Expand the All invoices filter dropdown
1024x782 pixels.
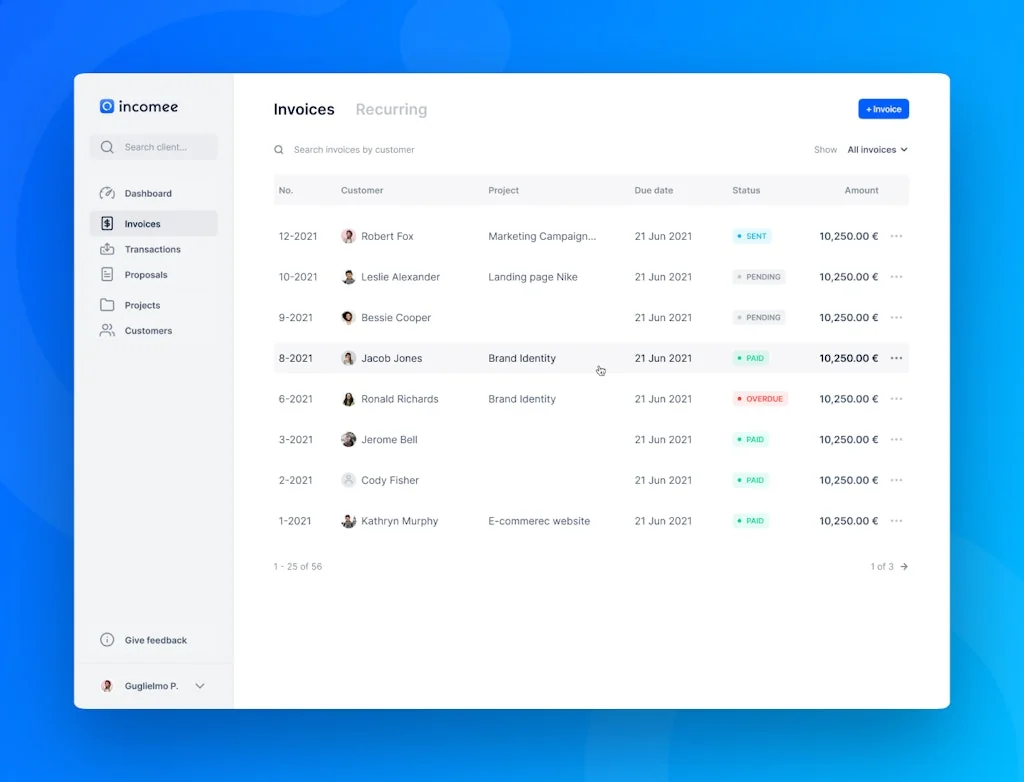point(877,150)
